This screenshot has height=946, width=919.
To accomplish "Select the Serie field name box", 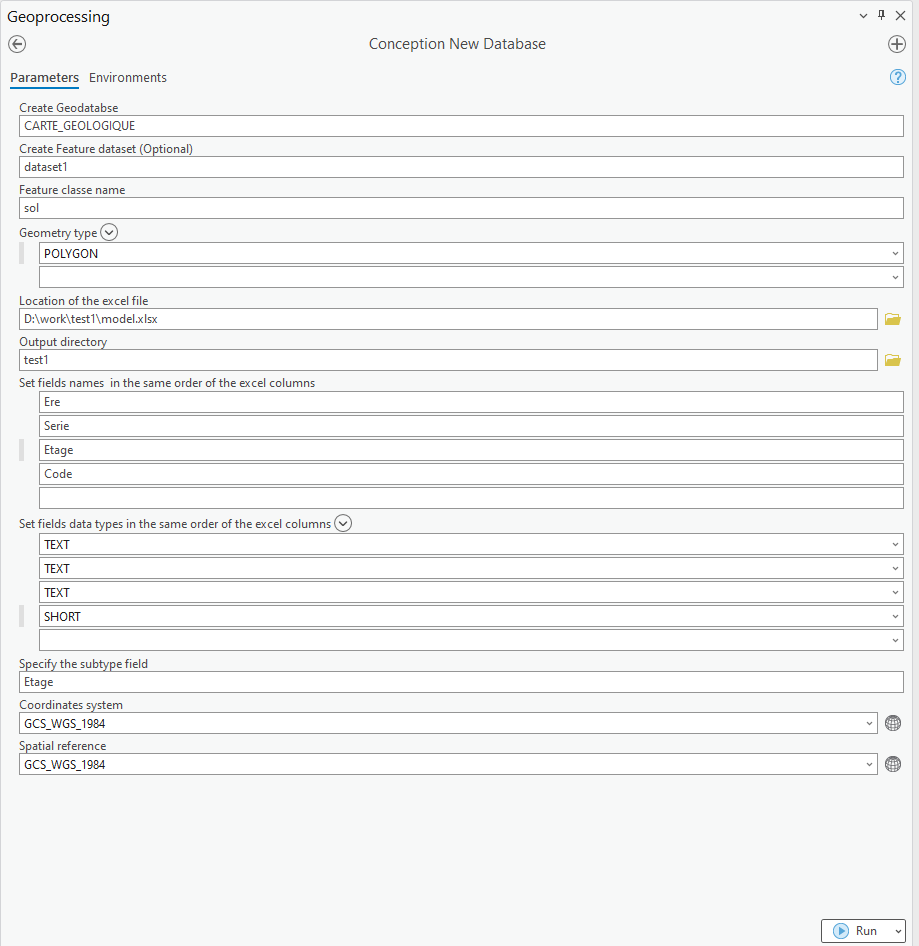I will tap(471, 426).
